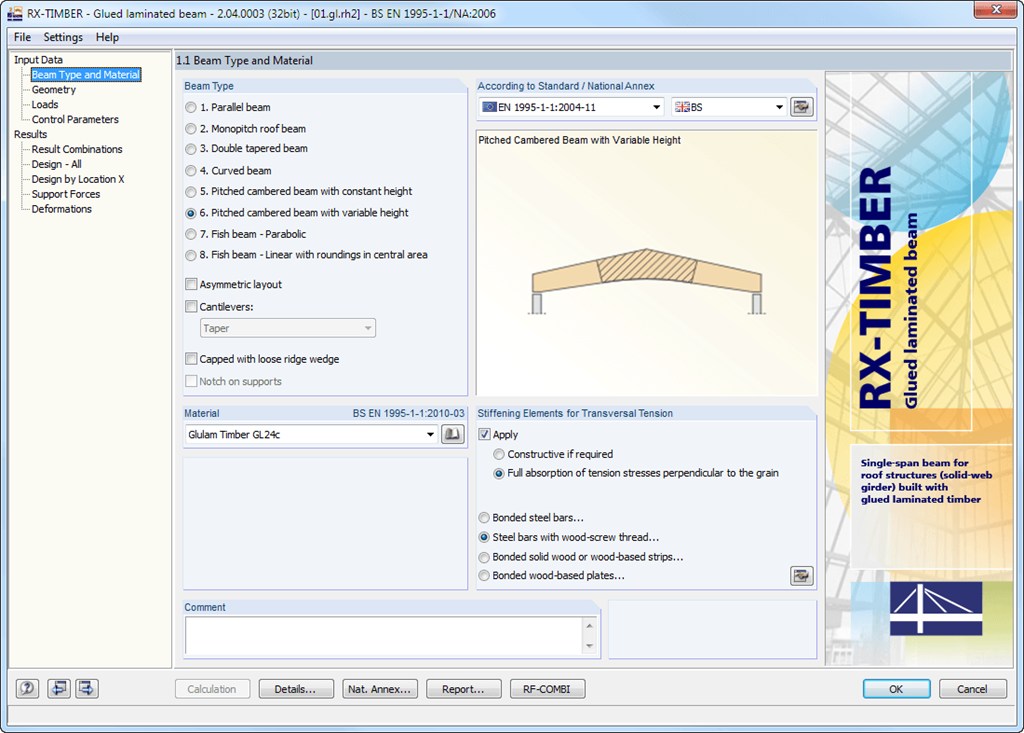Go to next input window via arrow icon

point(85,688)
